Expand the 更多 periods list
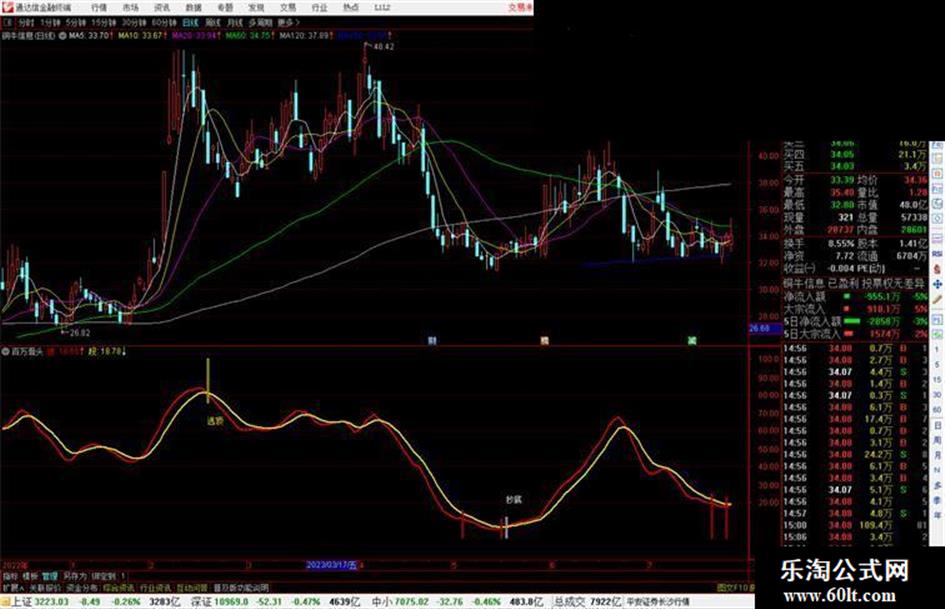This screenshot has height=609, width=945. tap(289, 22)
